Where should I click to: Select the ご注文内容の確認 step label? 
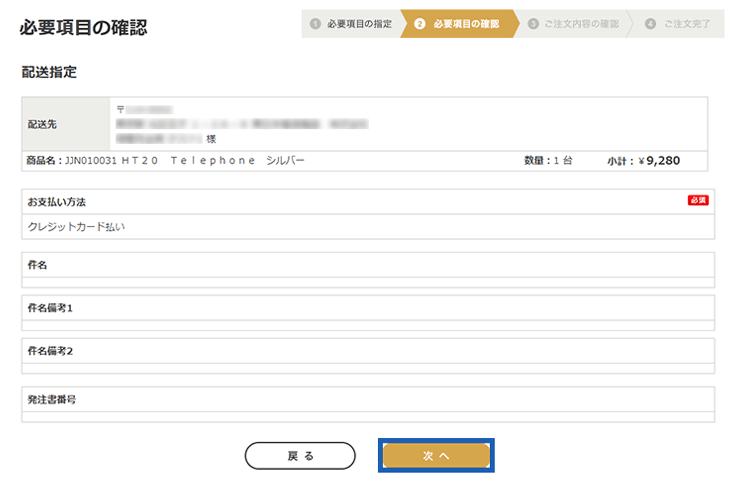coord(581,23)
